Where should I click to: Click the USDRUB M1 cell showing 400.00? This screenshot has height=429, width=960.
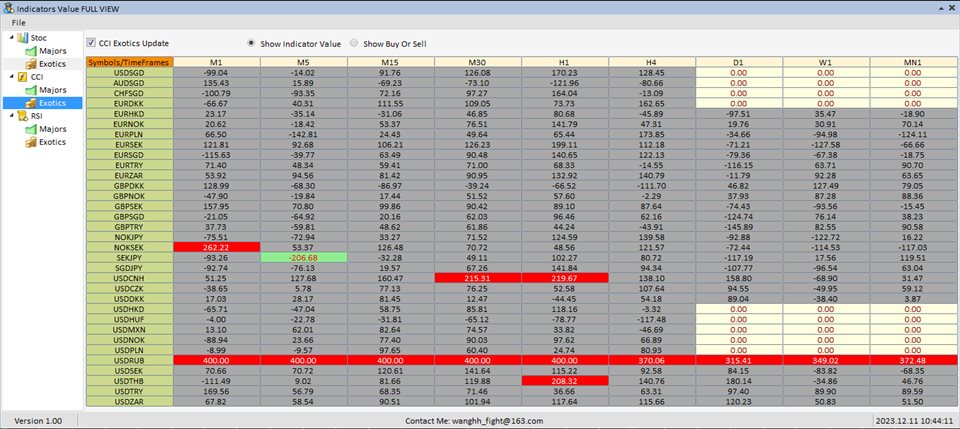coord(217,360)
